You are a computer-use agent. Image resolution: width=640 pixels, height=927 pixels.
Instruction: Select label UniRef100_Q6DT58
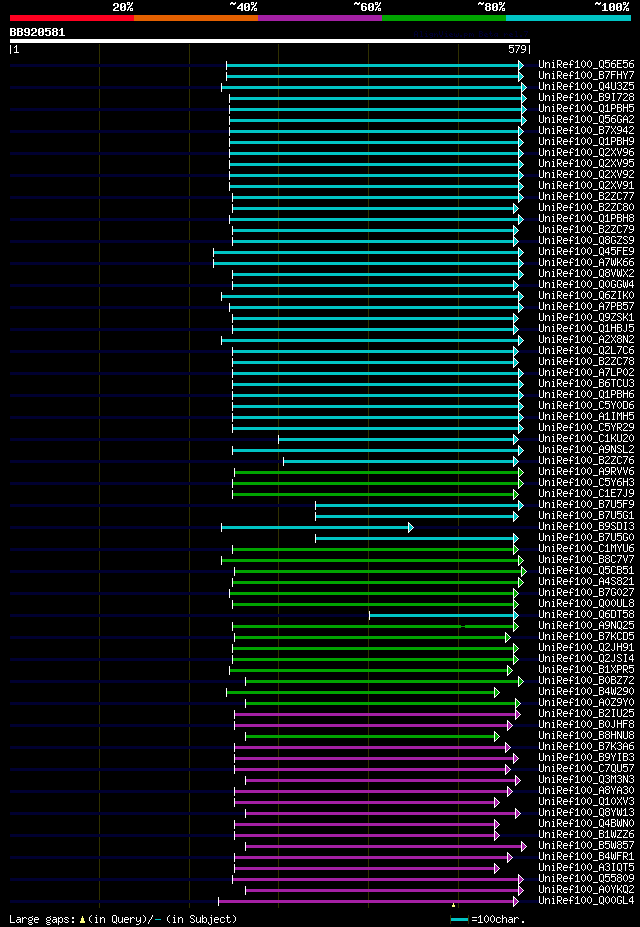pos(586,615)
